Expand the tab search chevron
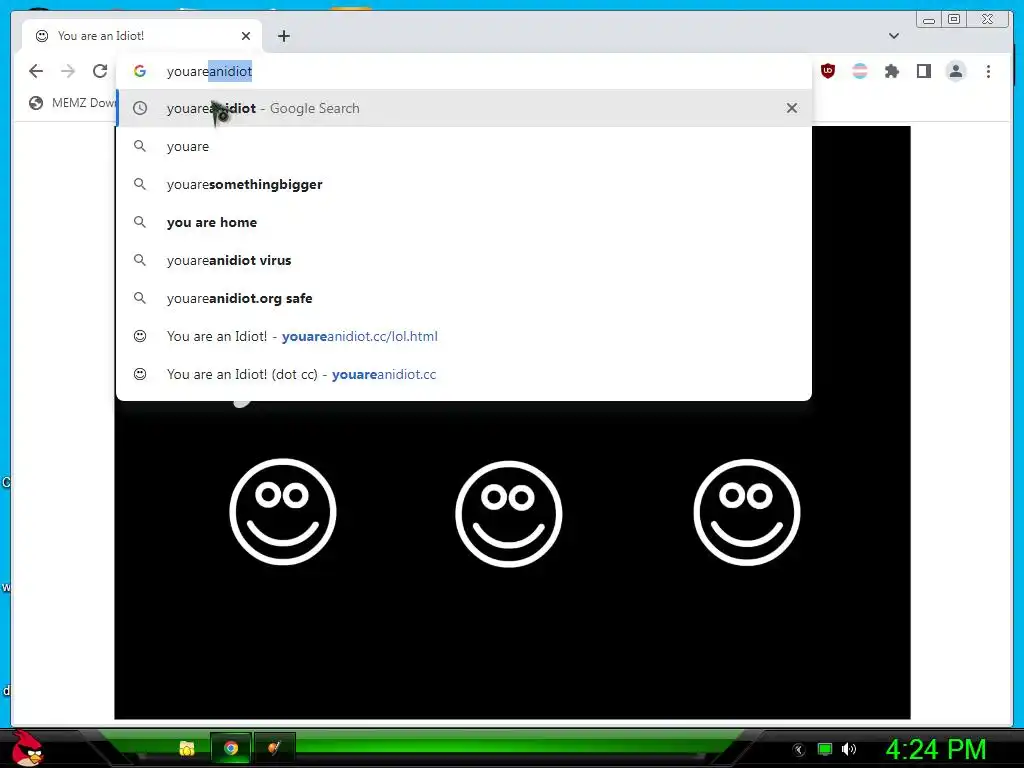 (x=893, y=36)
